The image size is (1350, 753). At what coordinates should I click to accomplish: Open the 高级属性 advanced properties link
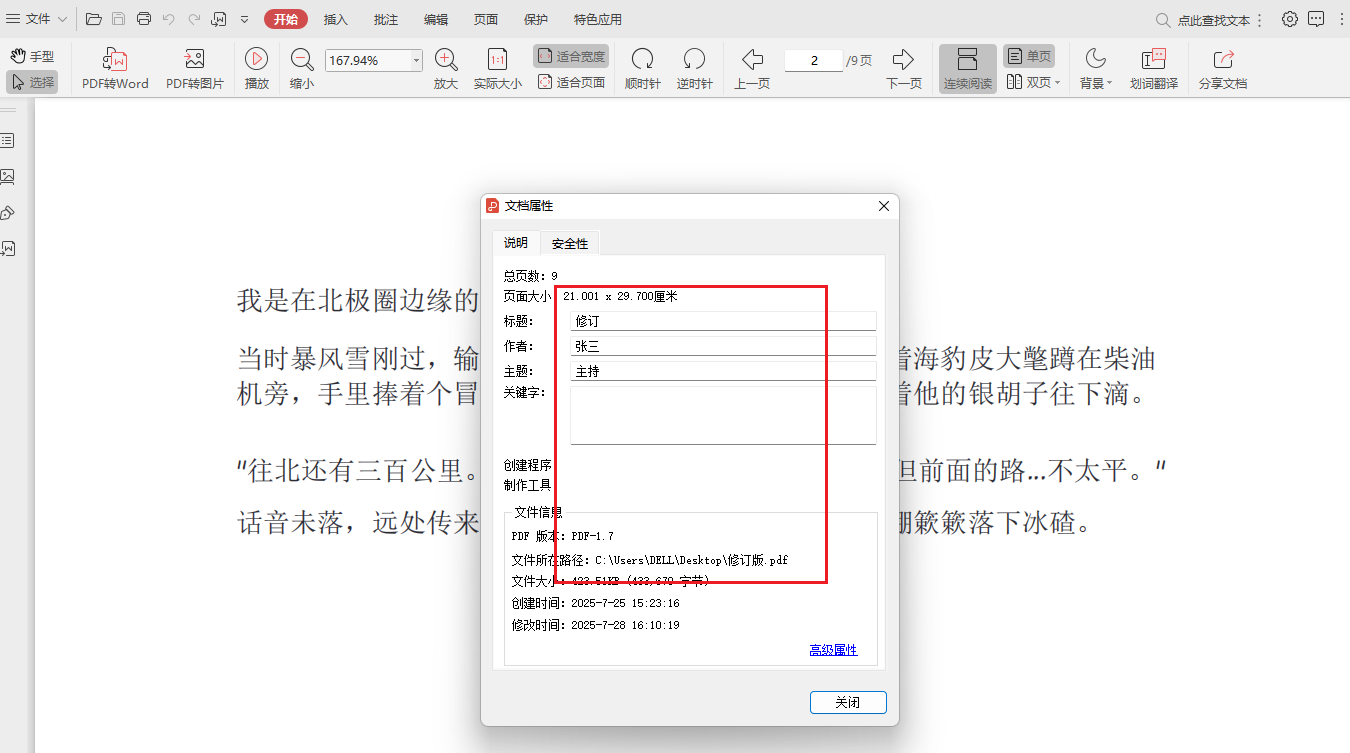[x=834, y=649]
